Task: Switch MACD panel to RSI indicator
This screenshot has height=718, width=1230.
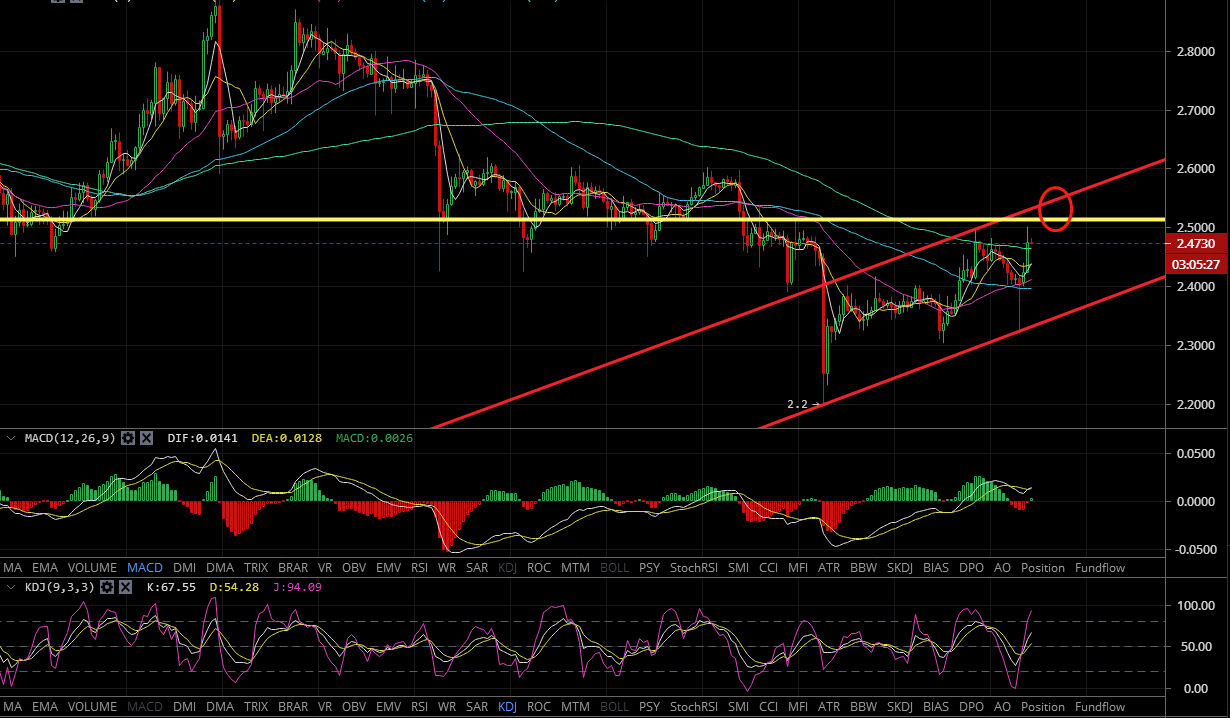Action: click(x=420, y=567)
